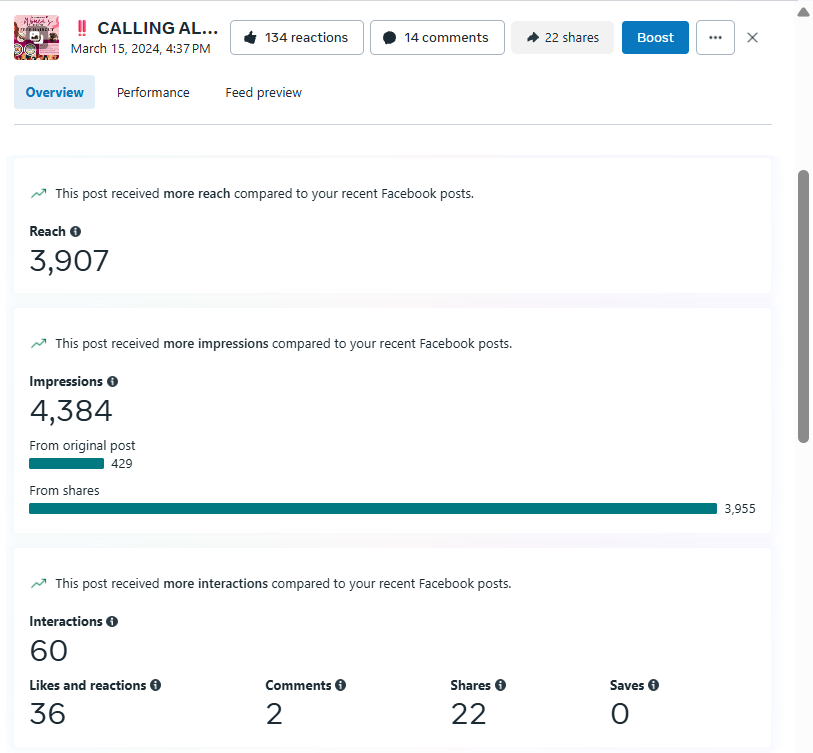Click info icon beside Likes and reactions

pos(156,686)
